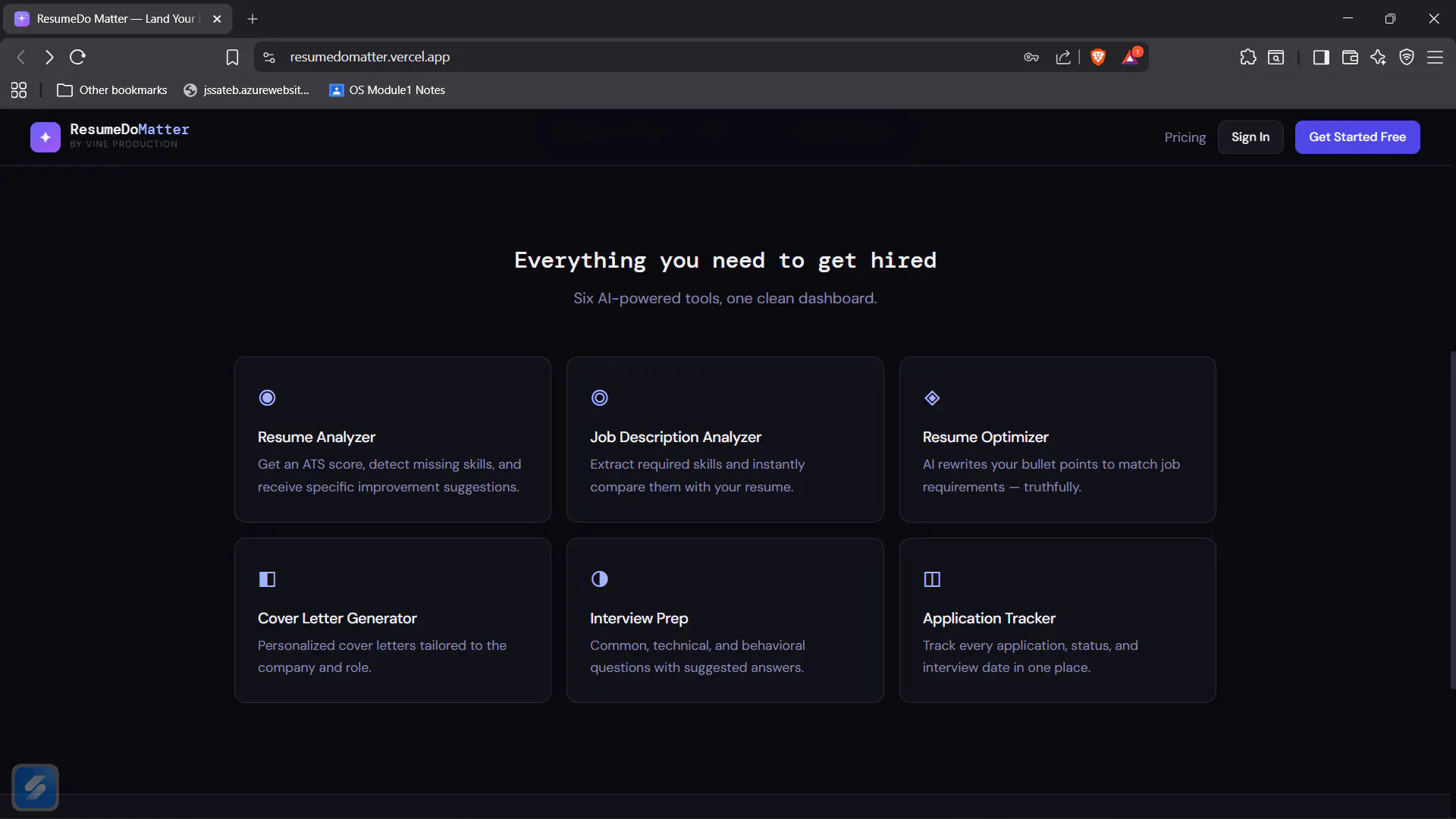Click the Resume Optimizer card title

(985, 438)
